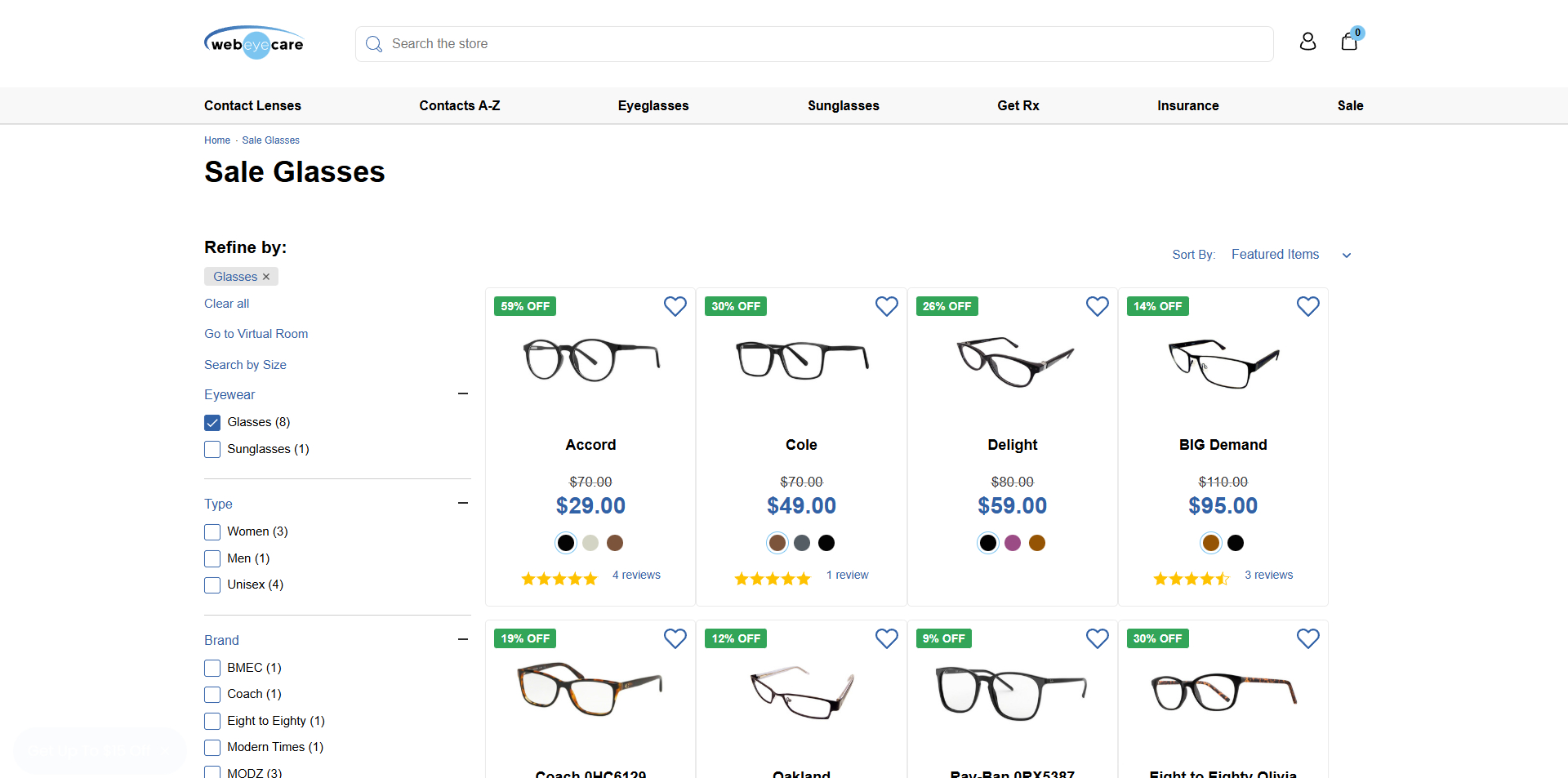
Task: Switch to the Sunglasses section
Action: pyautogui.click(x=843, y=105)
